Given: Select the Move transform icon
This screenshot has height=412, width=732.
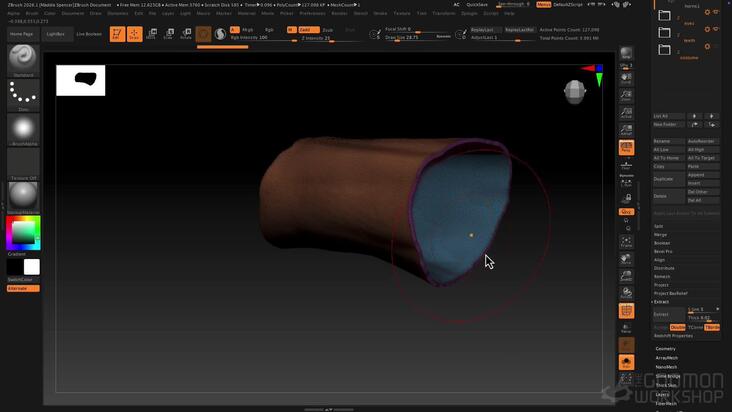Looking at the screenshot, I should point(151,34).
